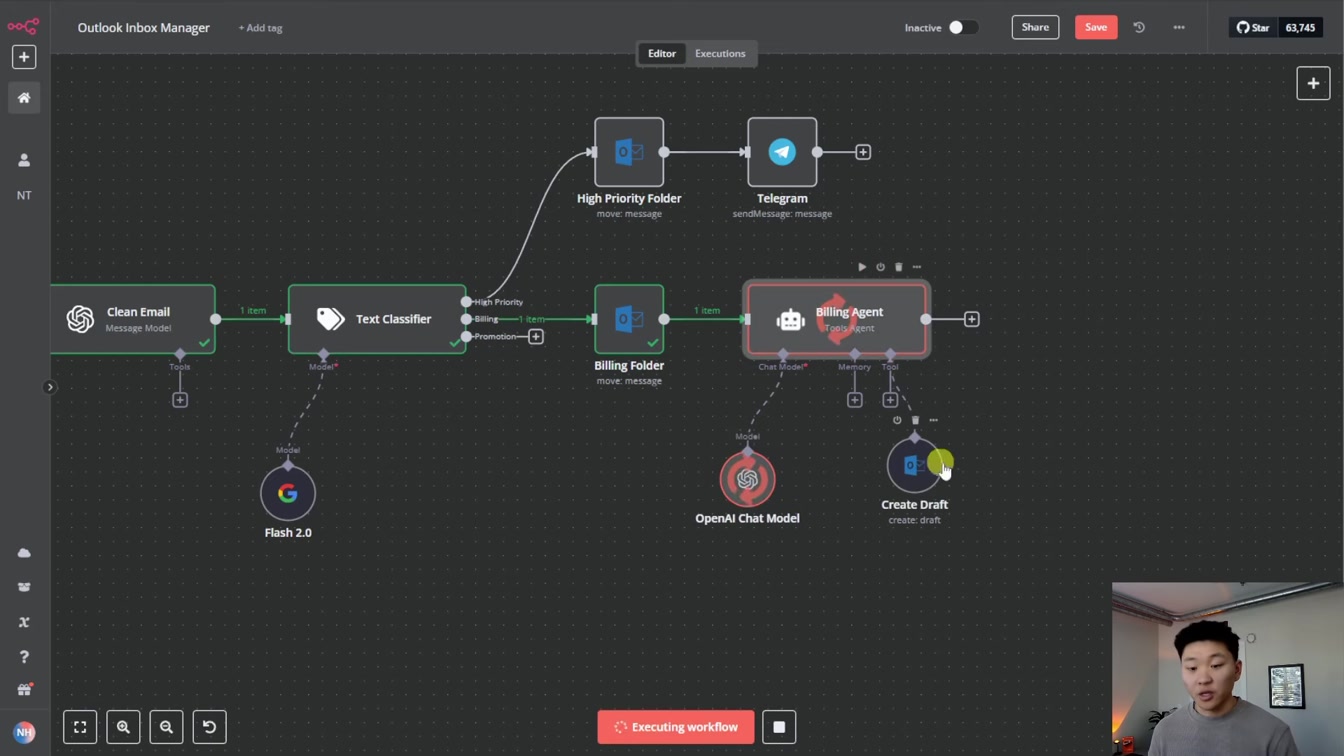Zoom in on the canvas
Screen dimensions: 1344x756
[x=123, y=727]
